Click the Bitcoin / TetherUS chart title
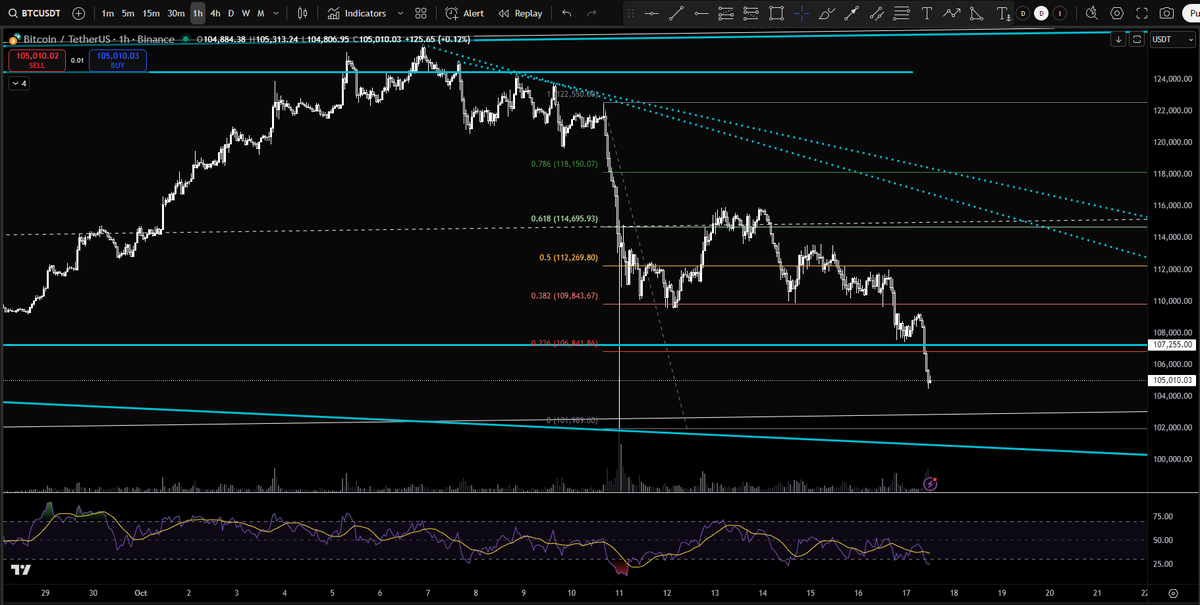Image resolution: width=1200 pixels, height=605 pixels. pos(68,39)
